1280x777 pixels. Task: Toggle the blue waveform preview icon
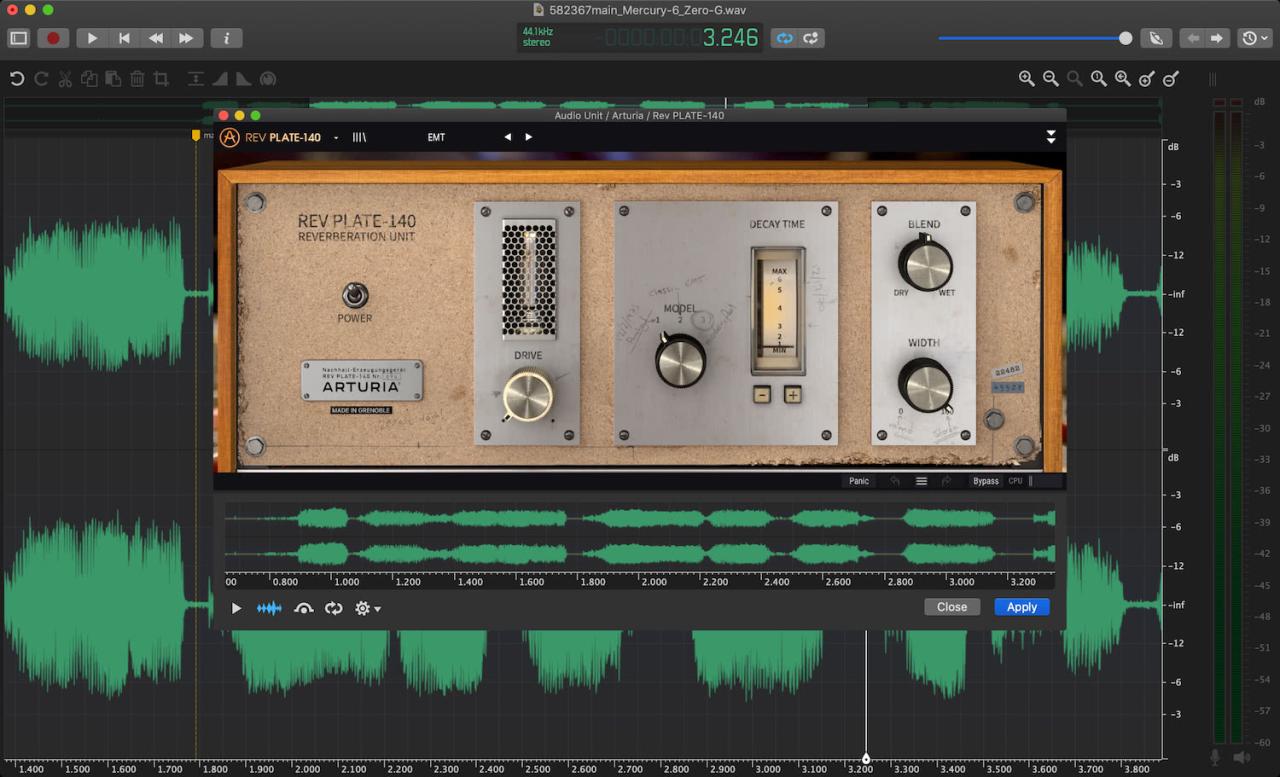pyautogui.click(x=269, y=608)
